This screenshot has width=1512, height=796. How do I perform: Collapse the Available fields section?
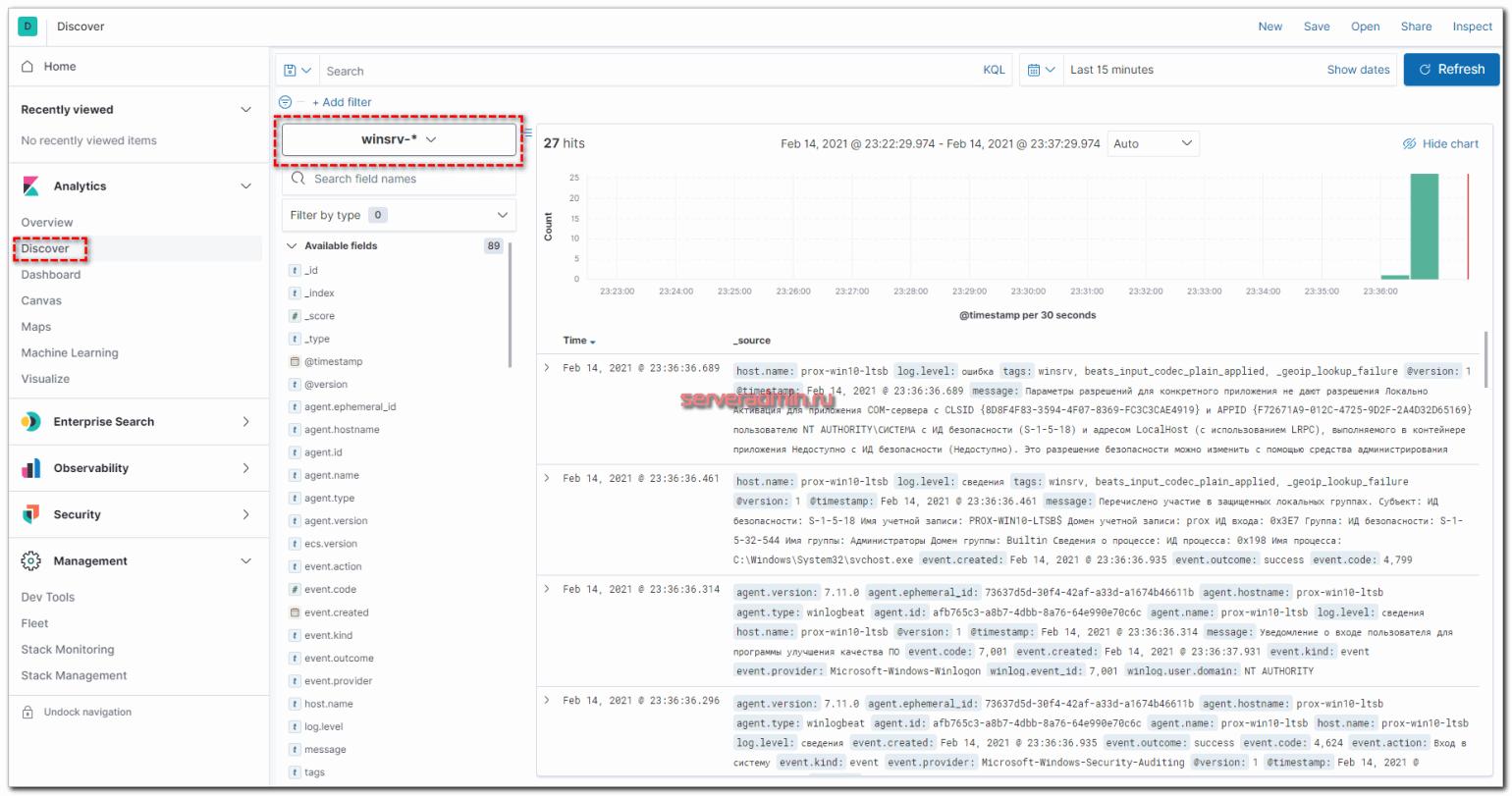pos(291,245)
